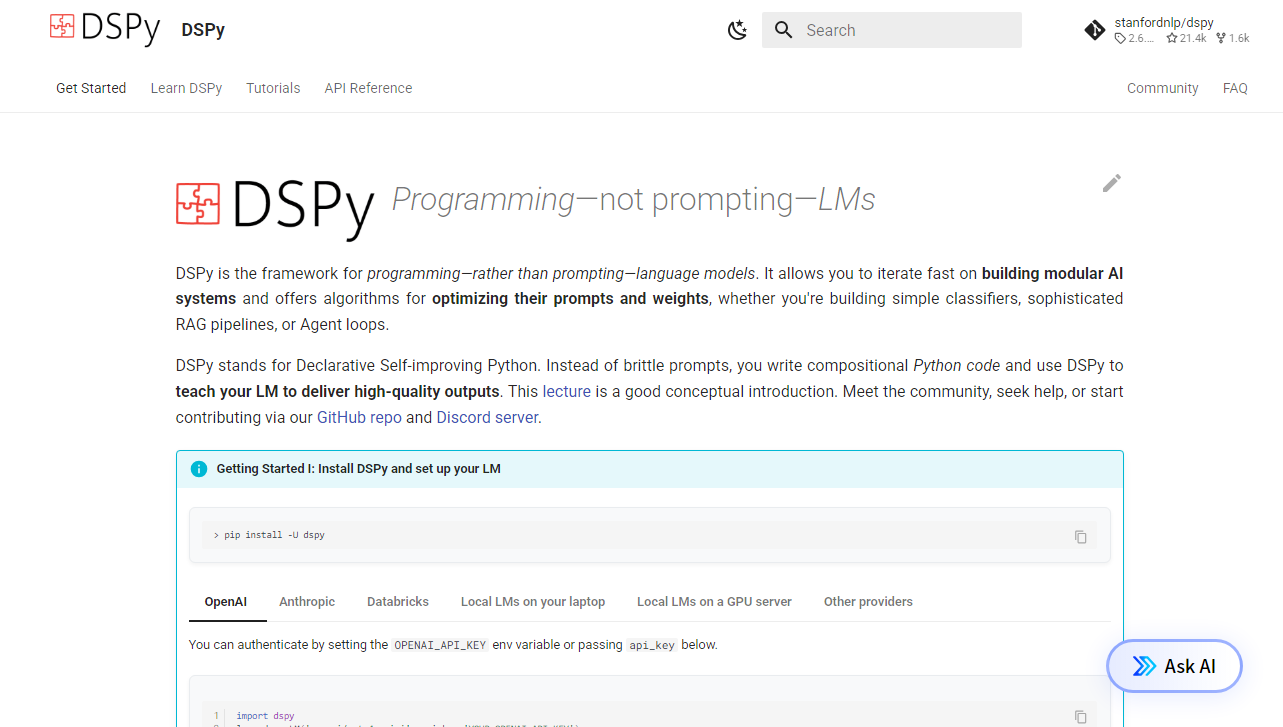Viewport: 1283px width, 727px height.
Task: Go to the API Reference tab
Action: [368, 88]
